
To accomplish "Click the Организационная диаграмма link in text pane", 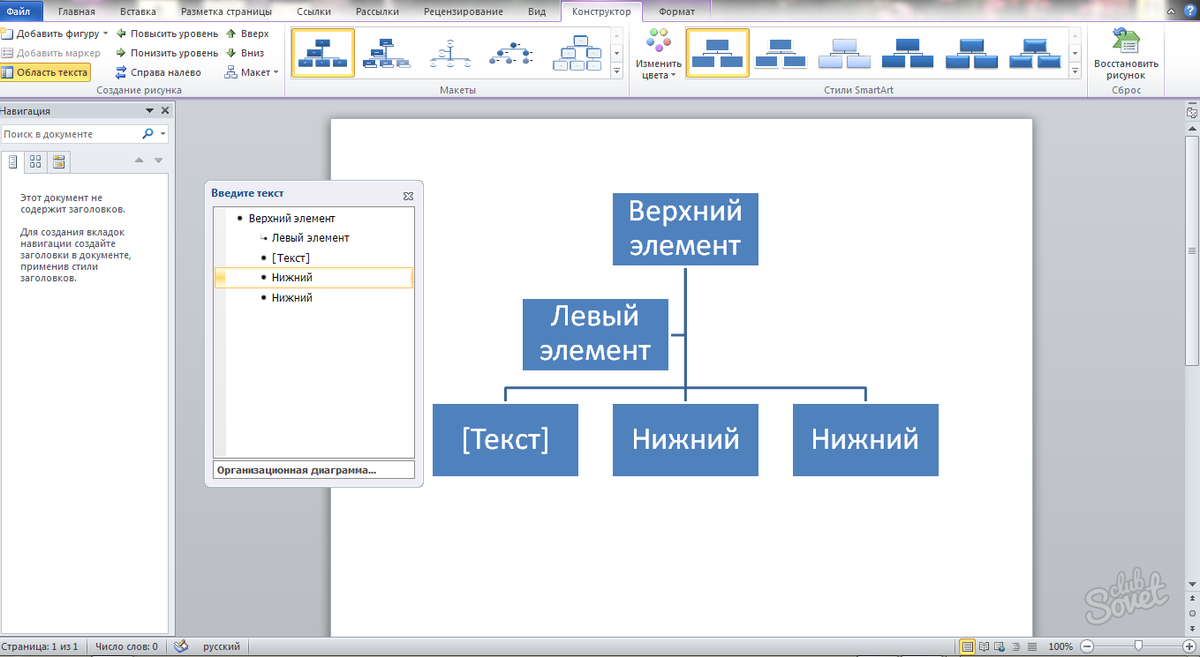I will click(297, 469).
